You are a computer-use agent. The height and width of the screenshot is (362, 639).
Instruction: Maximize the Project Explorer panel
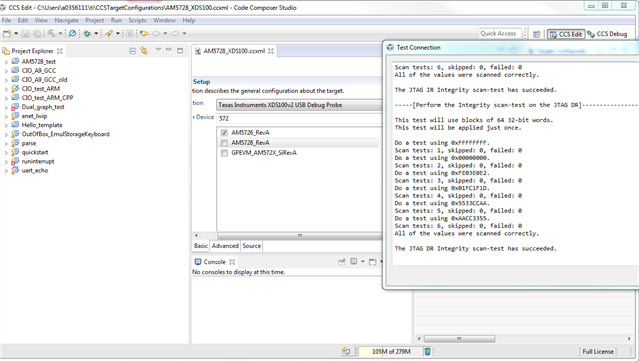(180, 50)
